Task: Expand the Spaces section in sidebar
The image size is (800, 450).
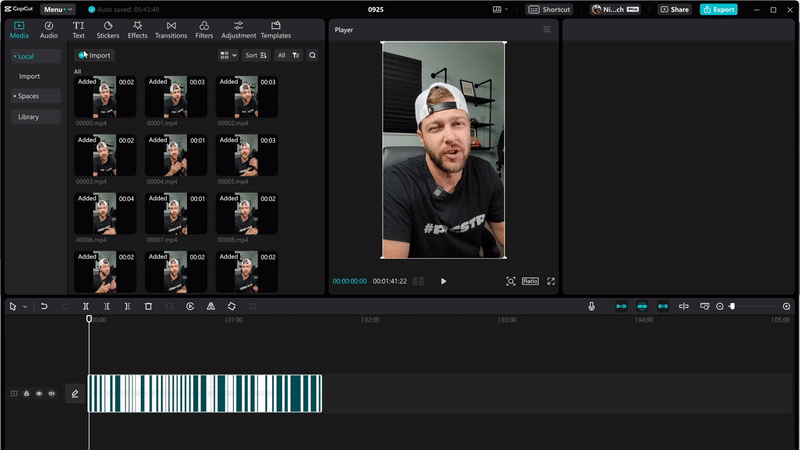Action: point(28,96)
